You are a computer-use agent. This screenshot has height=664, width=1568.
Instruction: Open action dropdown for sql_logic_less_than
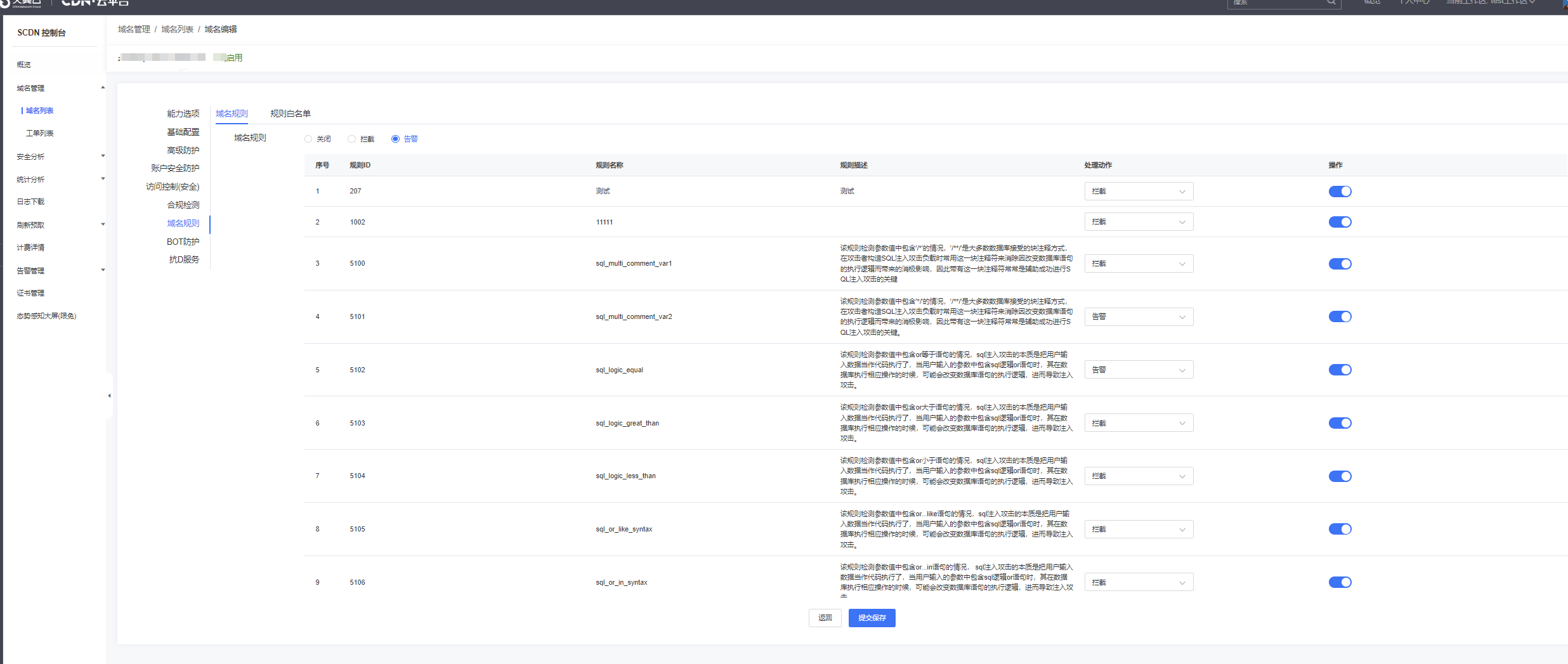point(1139,476)
